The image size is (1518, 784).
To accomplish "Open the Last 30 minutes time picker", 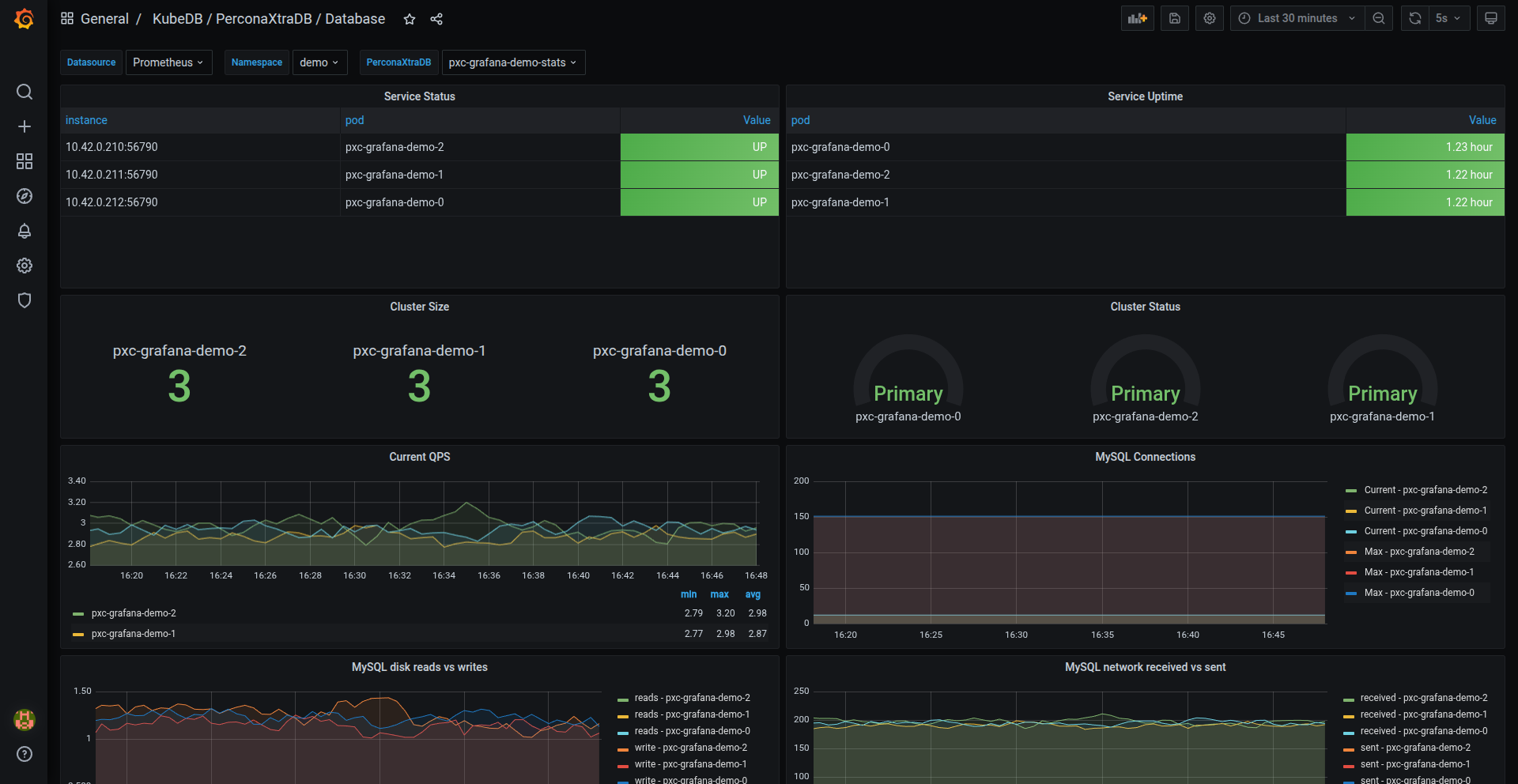I will 1297,18.
